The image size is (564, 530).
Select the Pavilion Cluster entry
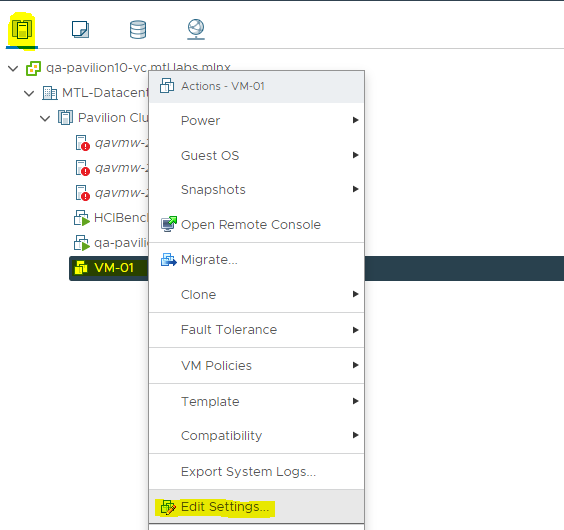click(x=113, y=118)
